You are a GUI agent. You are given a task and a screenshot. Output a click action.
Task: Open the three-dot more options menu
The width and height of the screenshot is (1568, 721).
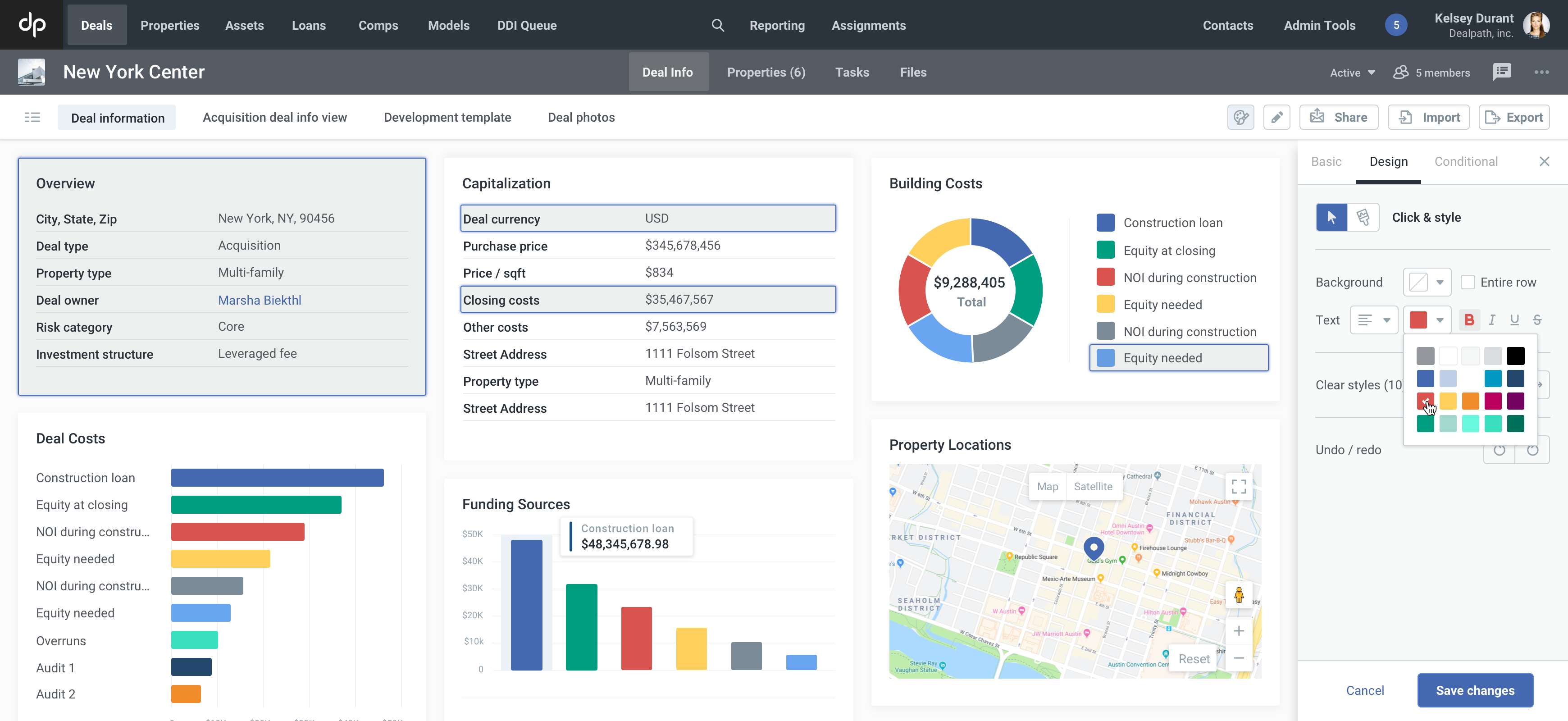tap(1541, 72)
